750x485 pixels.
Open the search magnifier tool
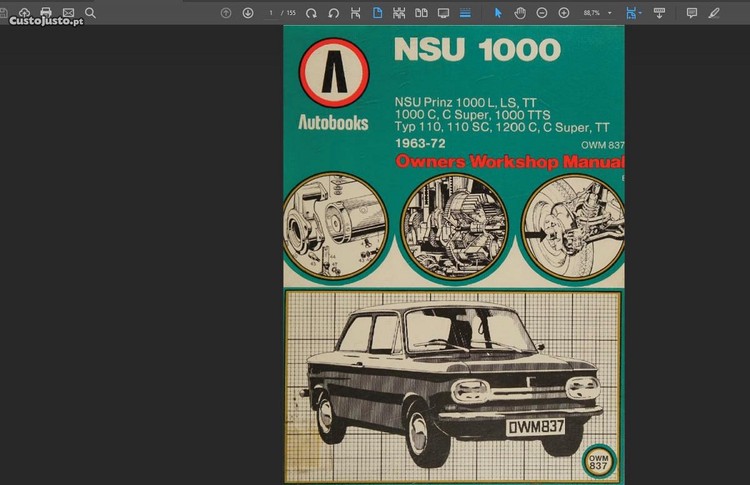(90, 13)
